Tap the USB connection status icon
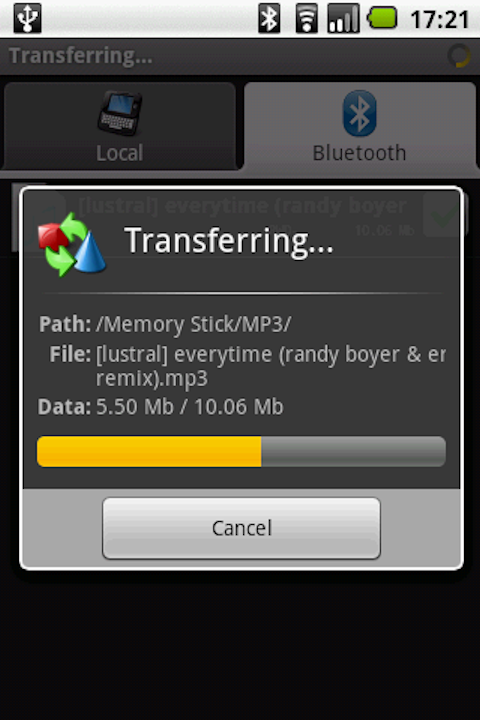This screenshot has width=480, height=720. (x=27, y=18)
